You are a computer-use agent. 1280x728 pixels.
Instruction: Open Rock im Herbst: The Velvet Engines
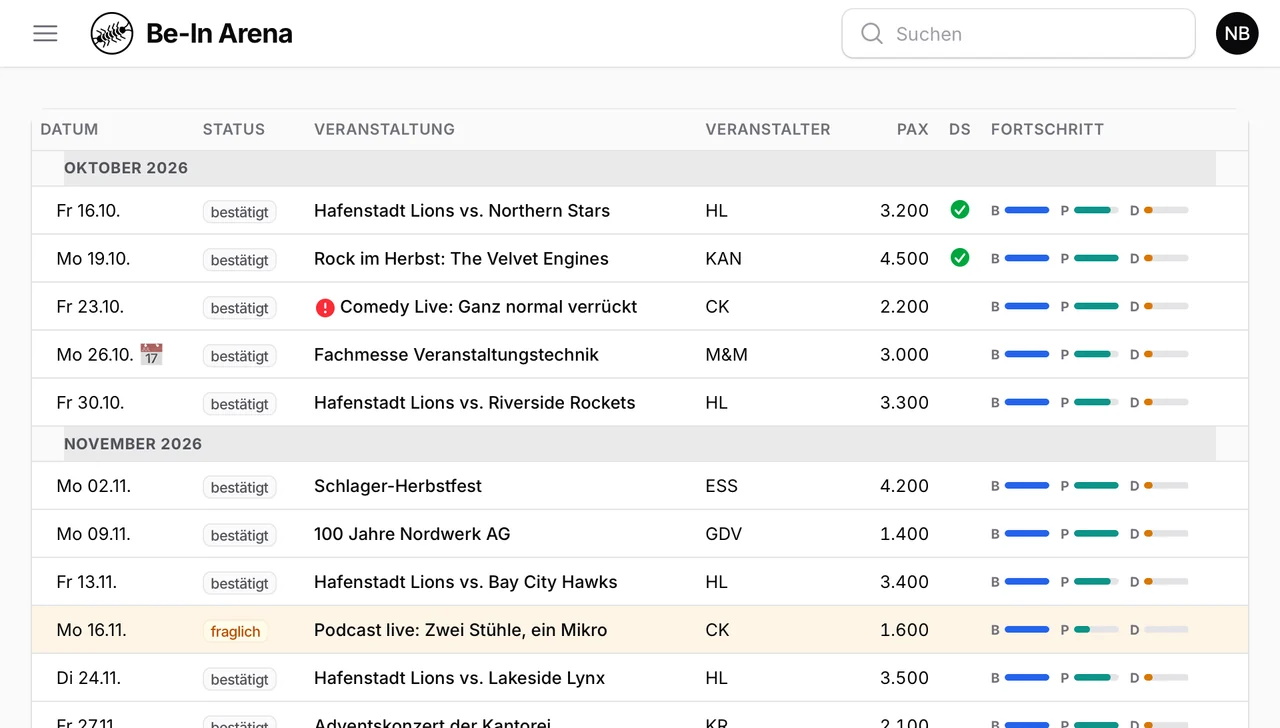[461, 258]
